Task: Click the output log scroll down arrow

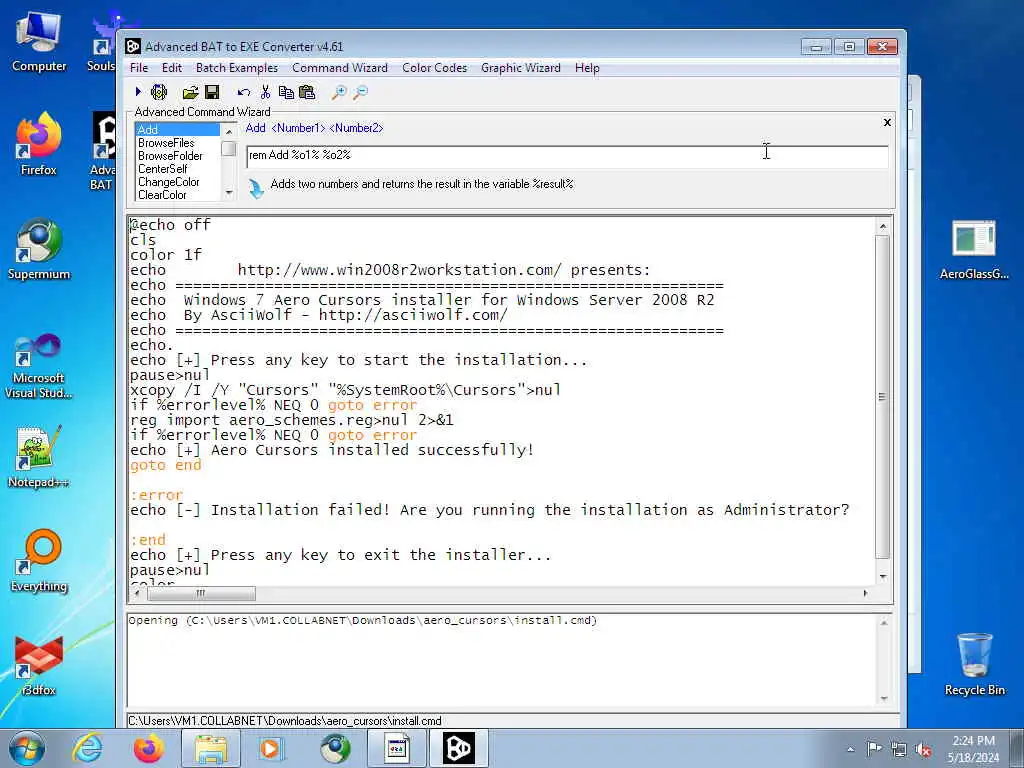Action: pos(884,699)
